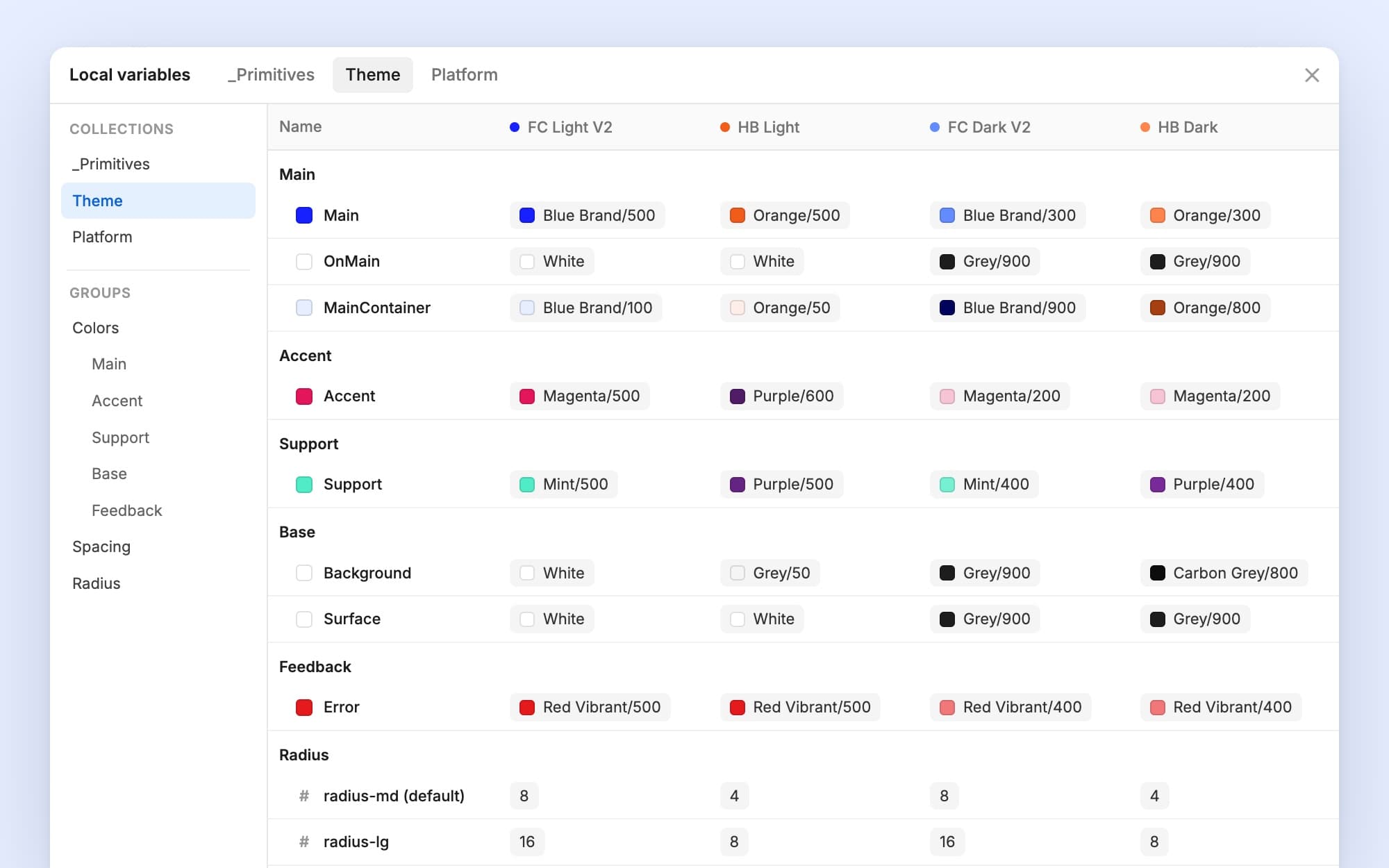Select the Background variable name
This screenshot has height=868, width=1389.
tap(367, 573)
